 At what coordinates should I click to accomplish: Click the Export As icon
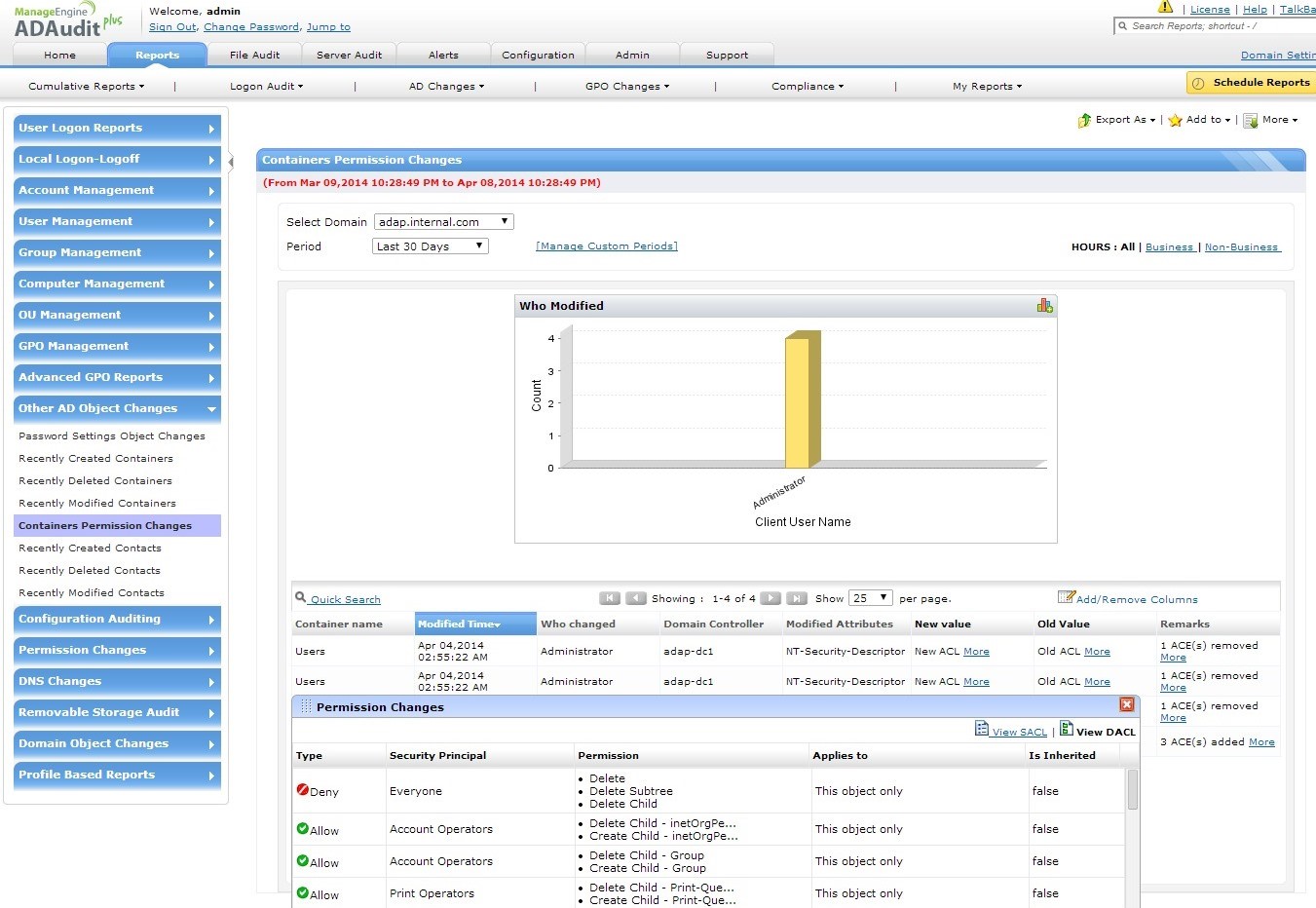(x=1084, y=120)
